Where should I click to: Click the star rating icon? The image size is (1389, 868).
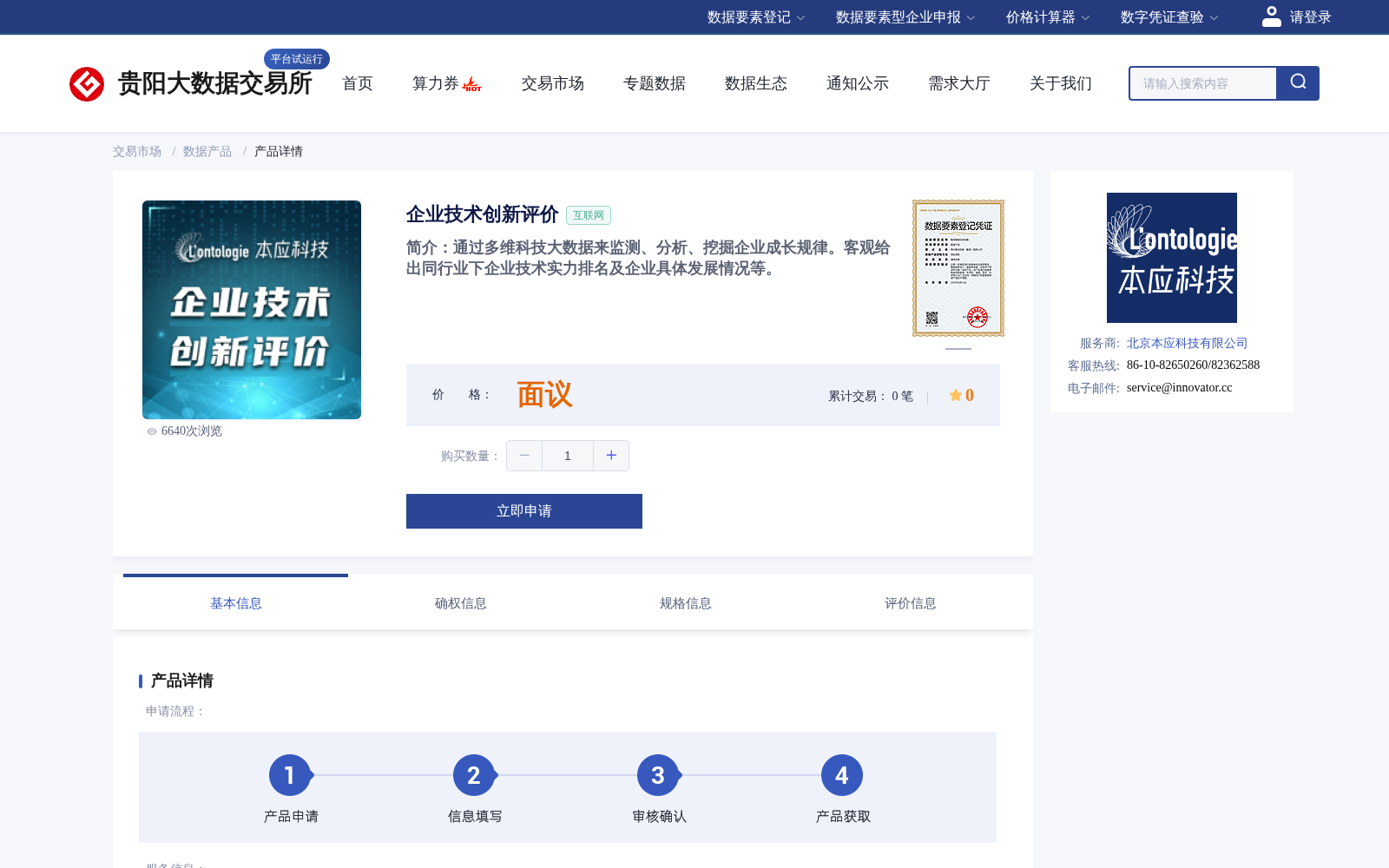pyautogui.click(x=955, y=395)
